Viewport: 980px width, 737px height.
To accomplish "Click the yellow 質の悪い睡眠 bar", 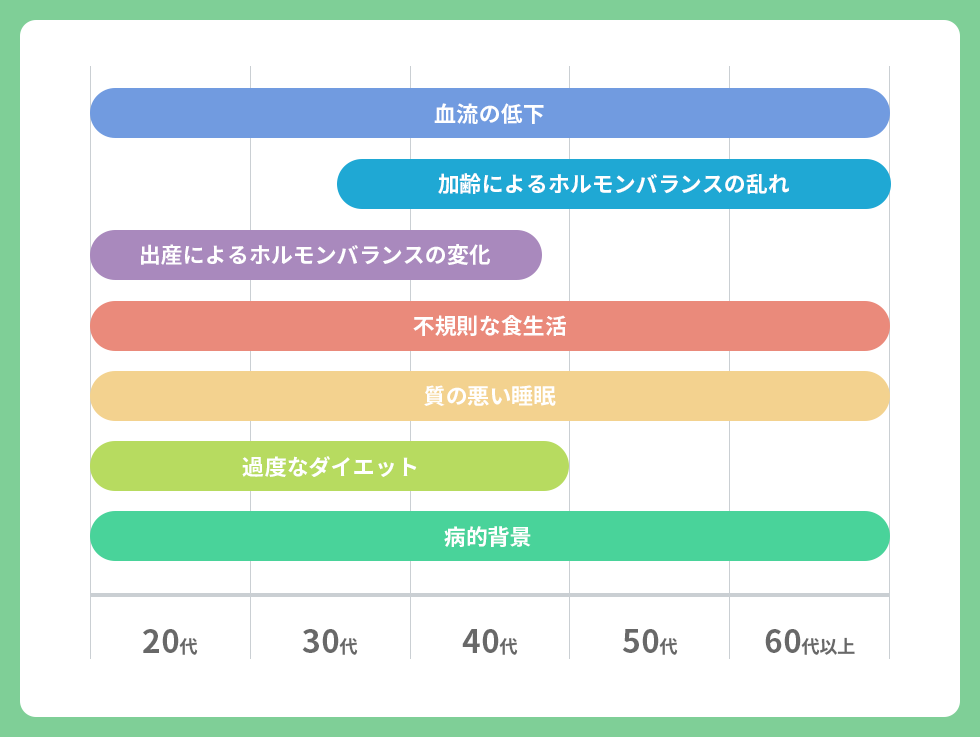I will (489, 396).
